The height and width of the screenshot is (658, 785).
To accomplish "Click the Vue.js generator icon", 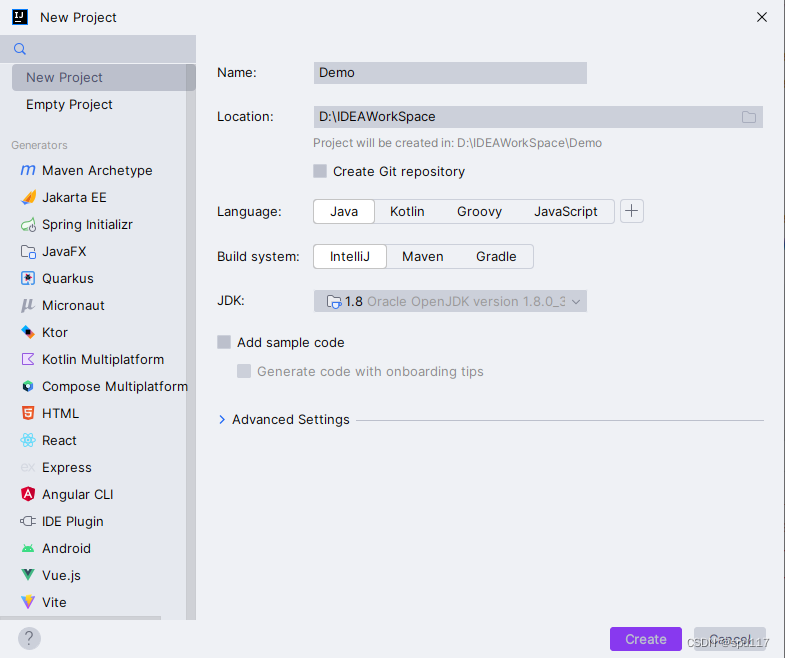I will (x=28, y=575).
